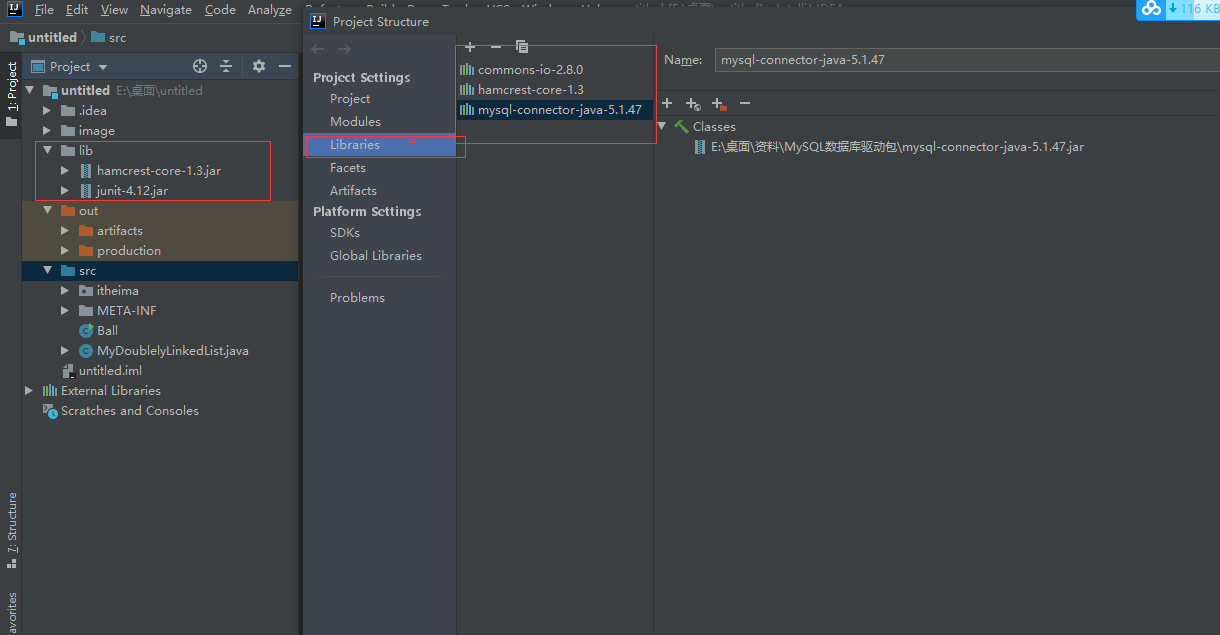Open the Navigate menu
Viewport: 1220px width, 635px height.
pos(166,10)
